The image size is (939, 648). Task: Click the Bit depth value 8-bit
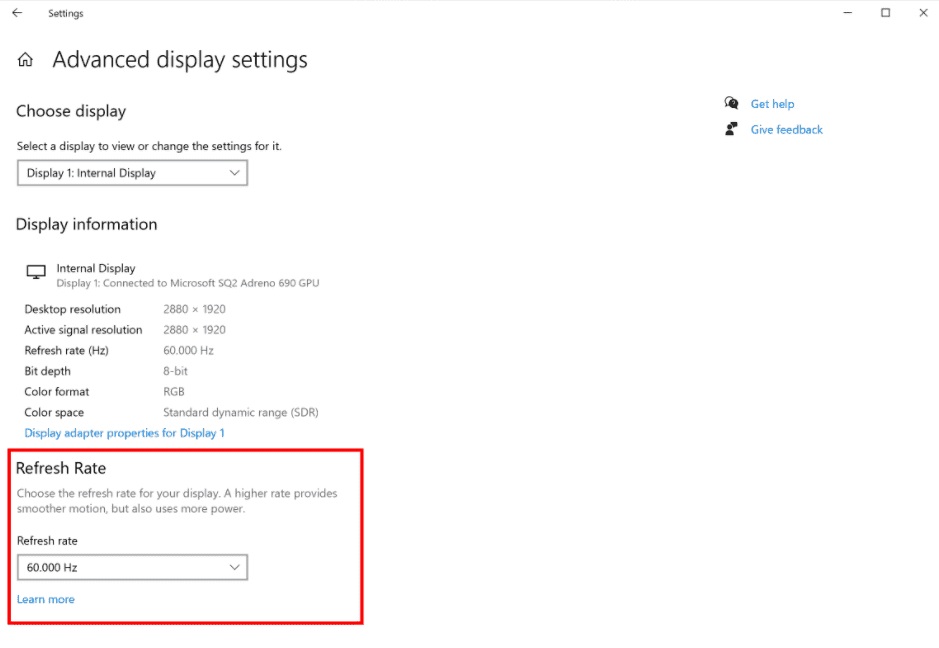[175, 371]
